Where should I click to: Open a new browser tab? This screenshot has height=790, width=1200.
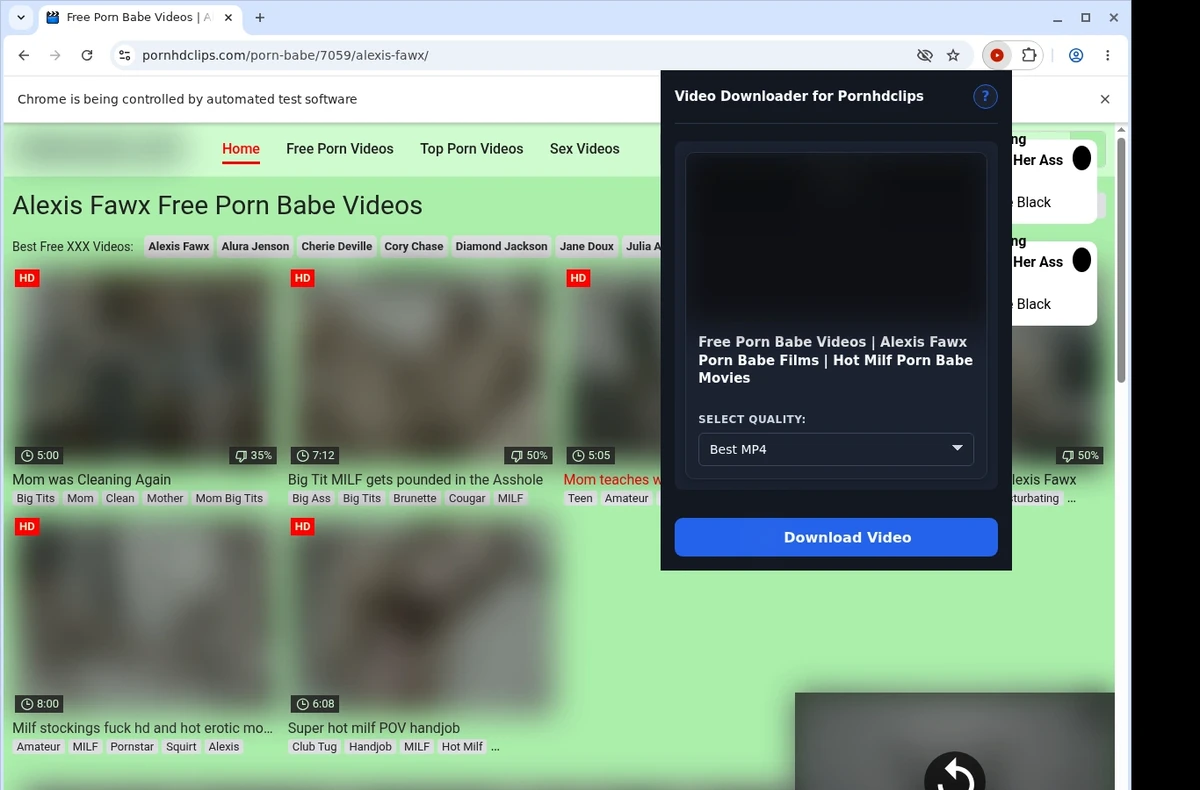pos(260,17)
